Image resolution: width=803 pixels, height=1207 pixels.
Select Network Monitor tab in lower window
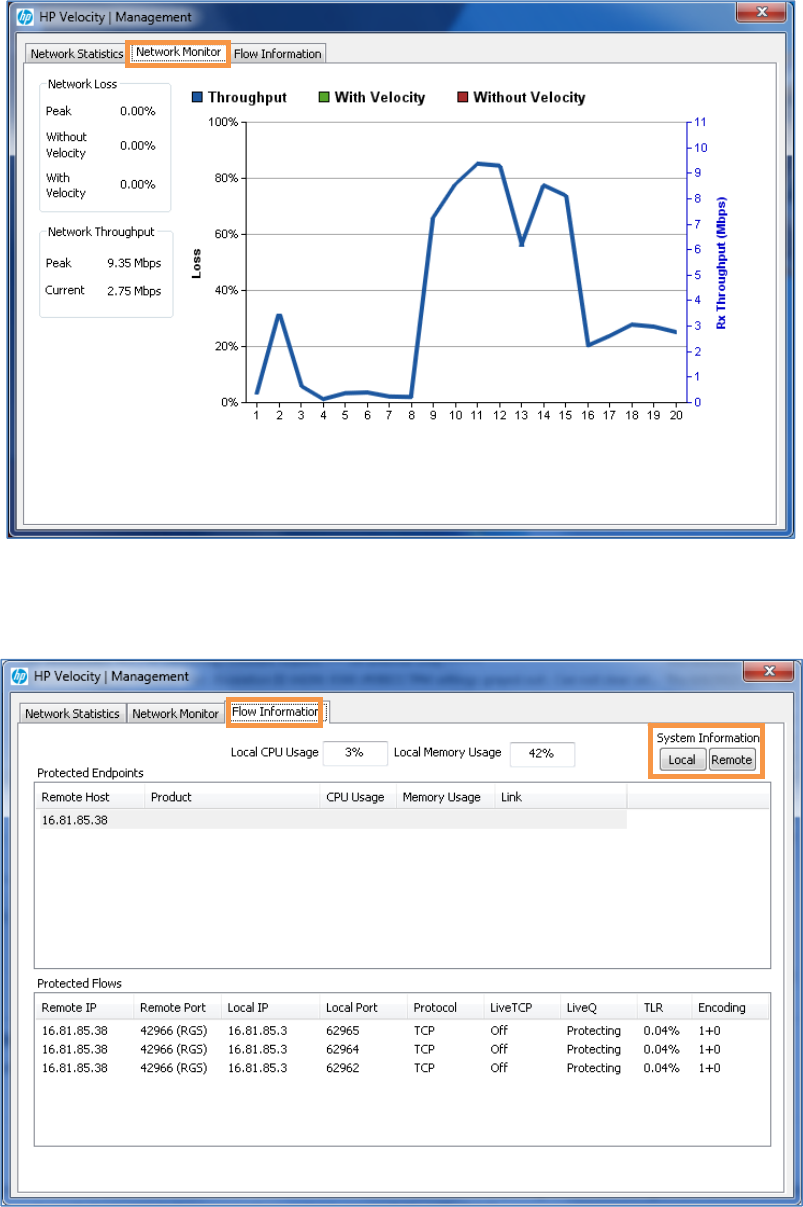pos(176,714)
